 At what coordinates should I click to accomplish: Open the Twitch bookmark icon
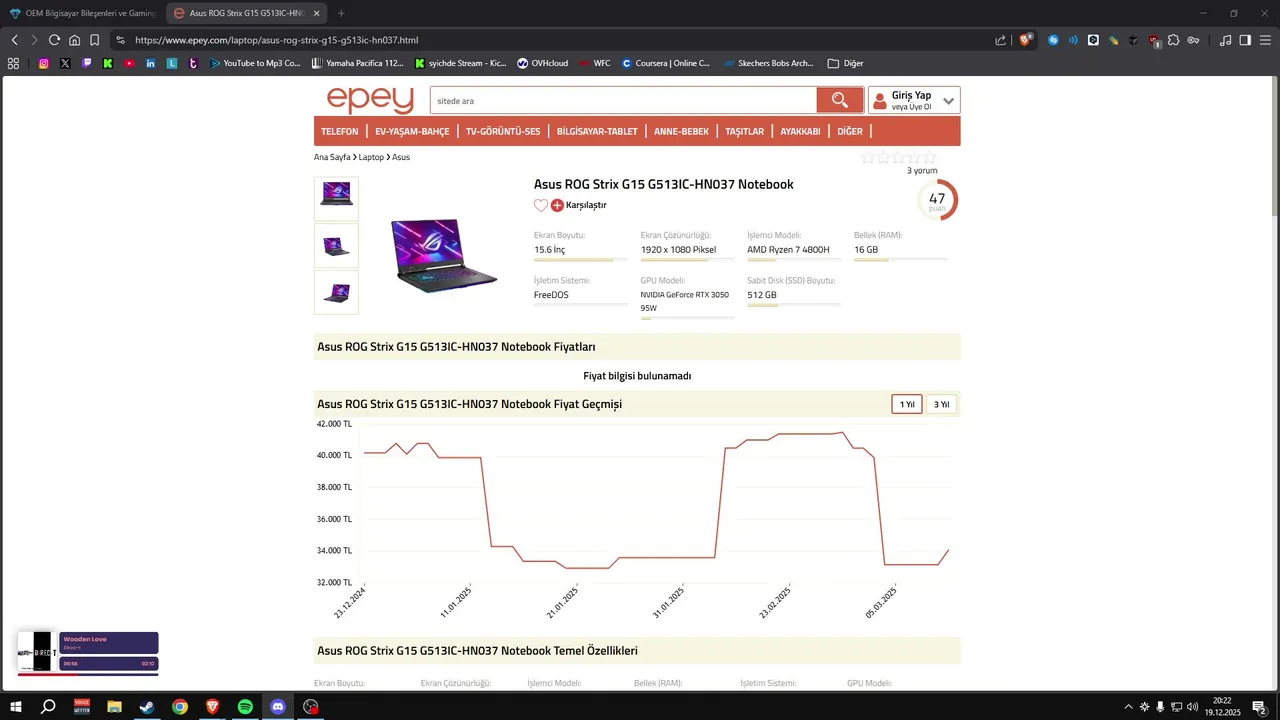point(87,63)
